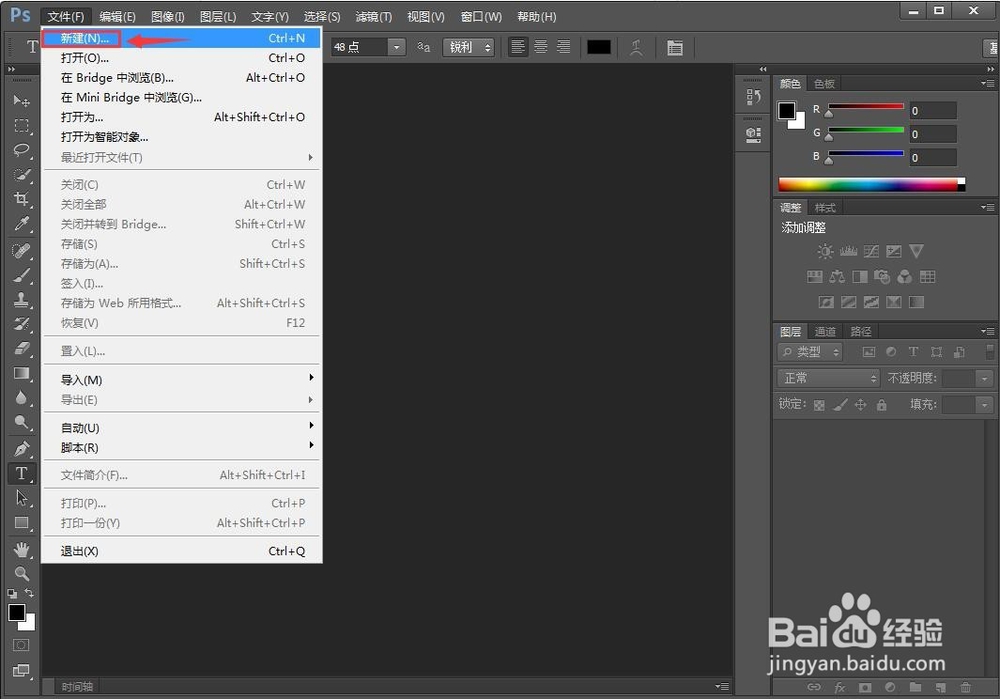Open the warp text option

click(636, 47)
